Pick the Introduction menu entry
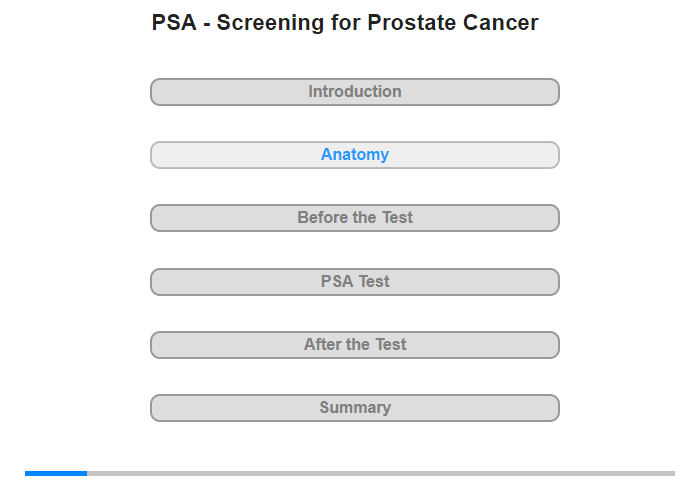Viewport: 700px width, 480px height. coord(355,92)
